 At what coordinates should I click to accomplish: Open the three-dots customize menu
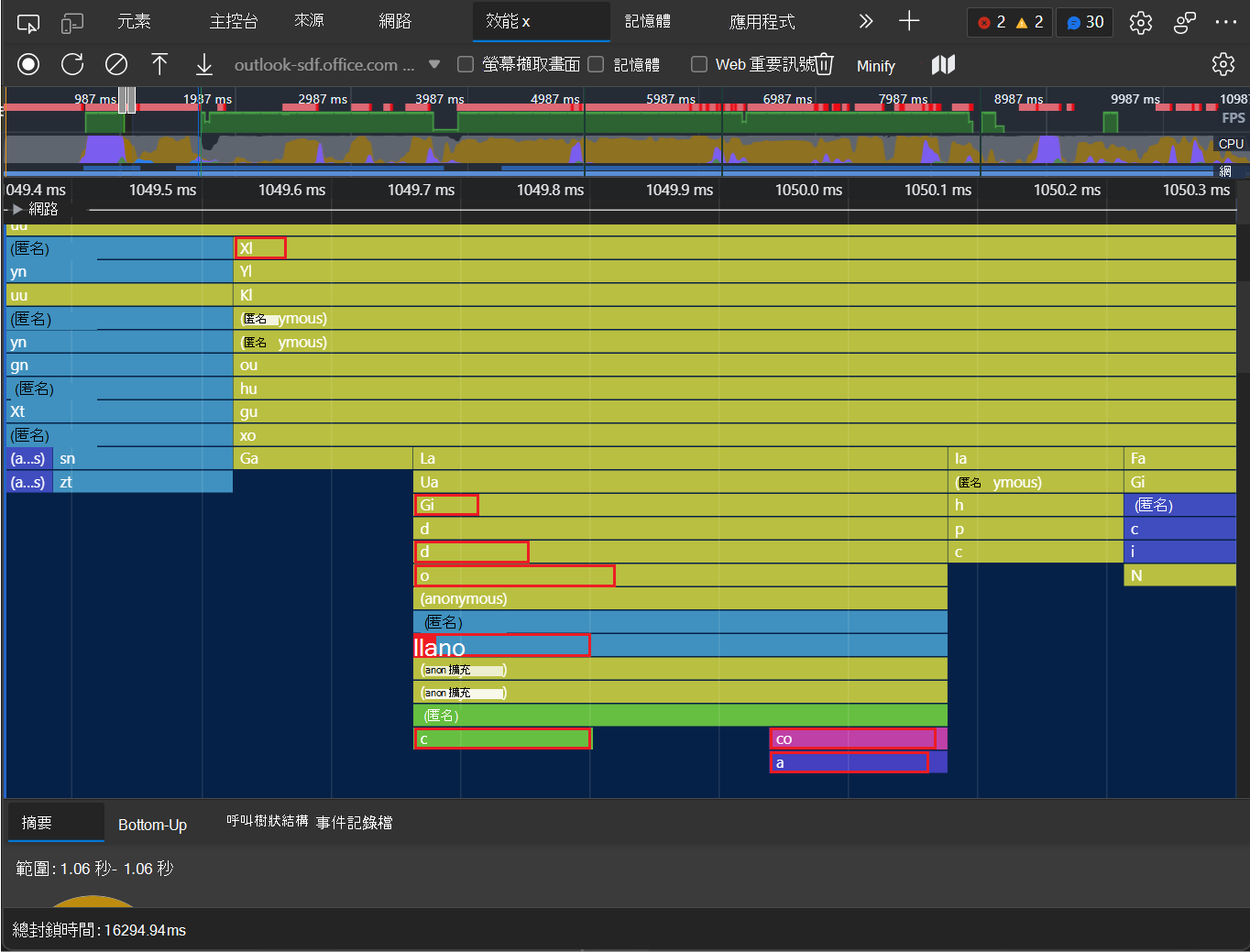coord(1226,23)
